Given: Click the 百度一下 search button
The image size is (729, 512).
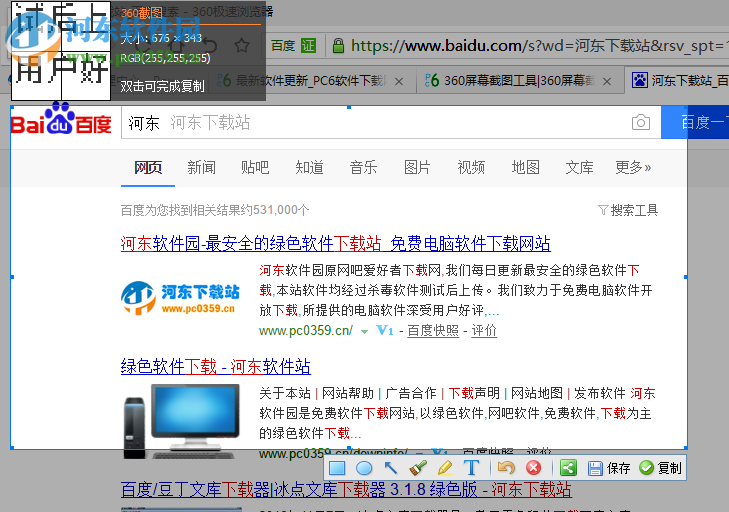Looking at the screenshot, I should (x=695, y=122).
